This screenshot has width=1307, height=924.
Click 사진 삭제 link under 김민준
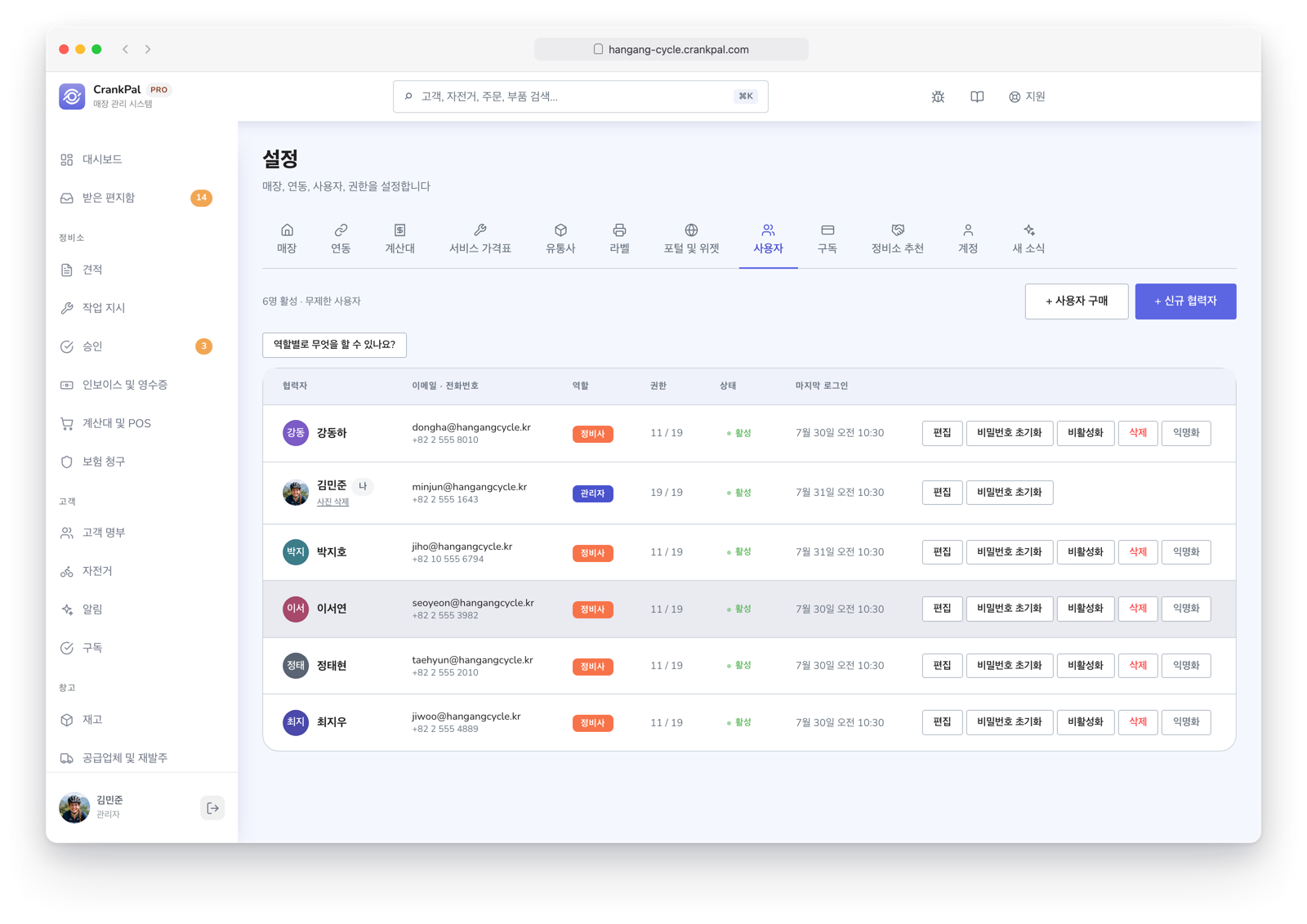click(332, 502)
